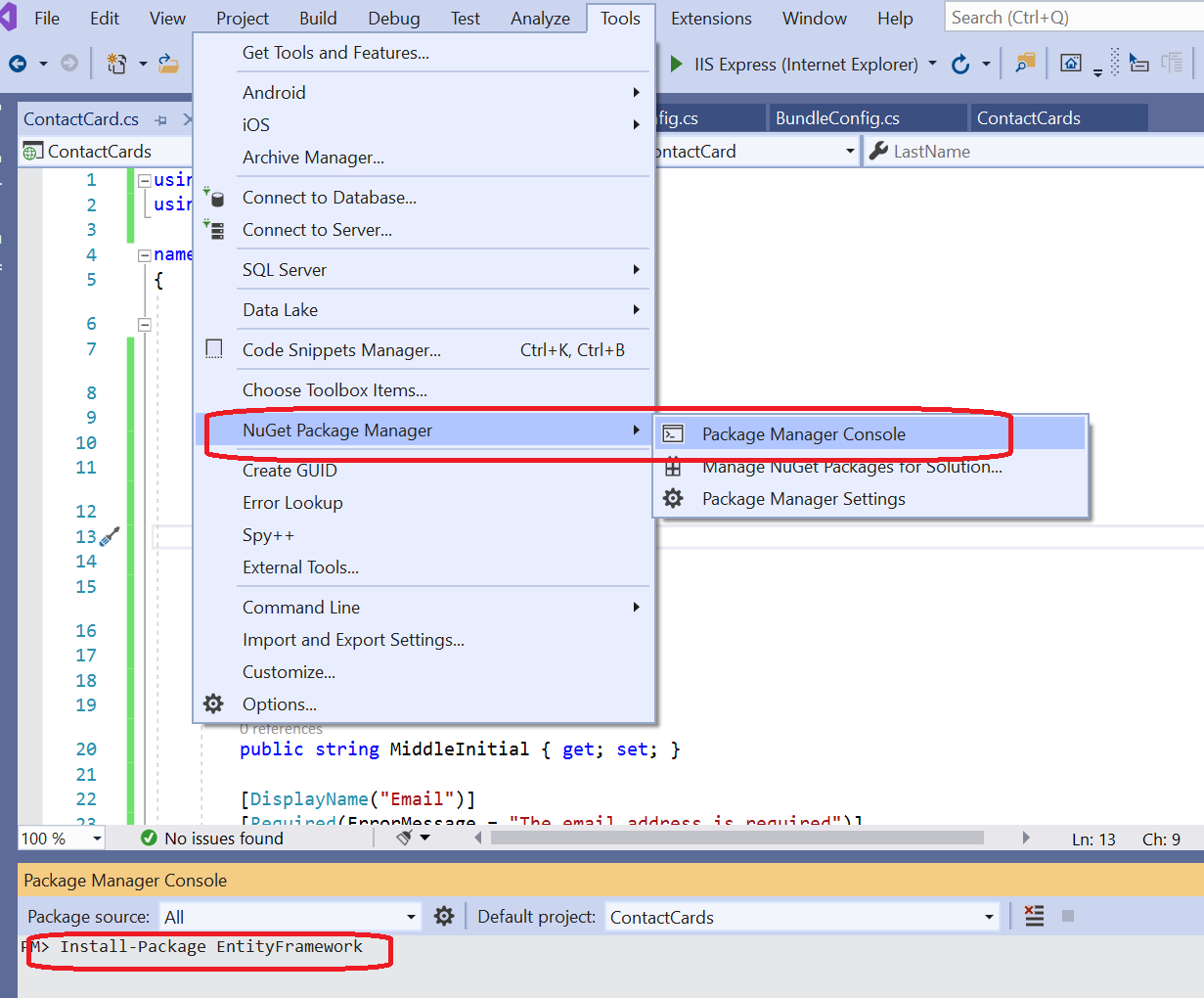This screenshot has height=998, width=1204.
Task: Open the SQL Server submenu
Action: 424,269
